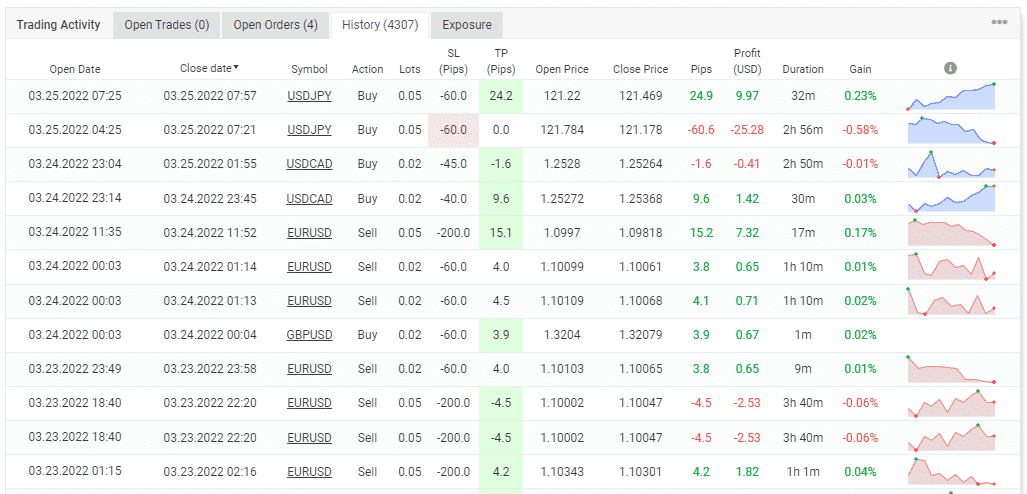Click close date 03.23.2022 23:58
This screenshot has height=494, width=1027.
point(210,369)
